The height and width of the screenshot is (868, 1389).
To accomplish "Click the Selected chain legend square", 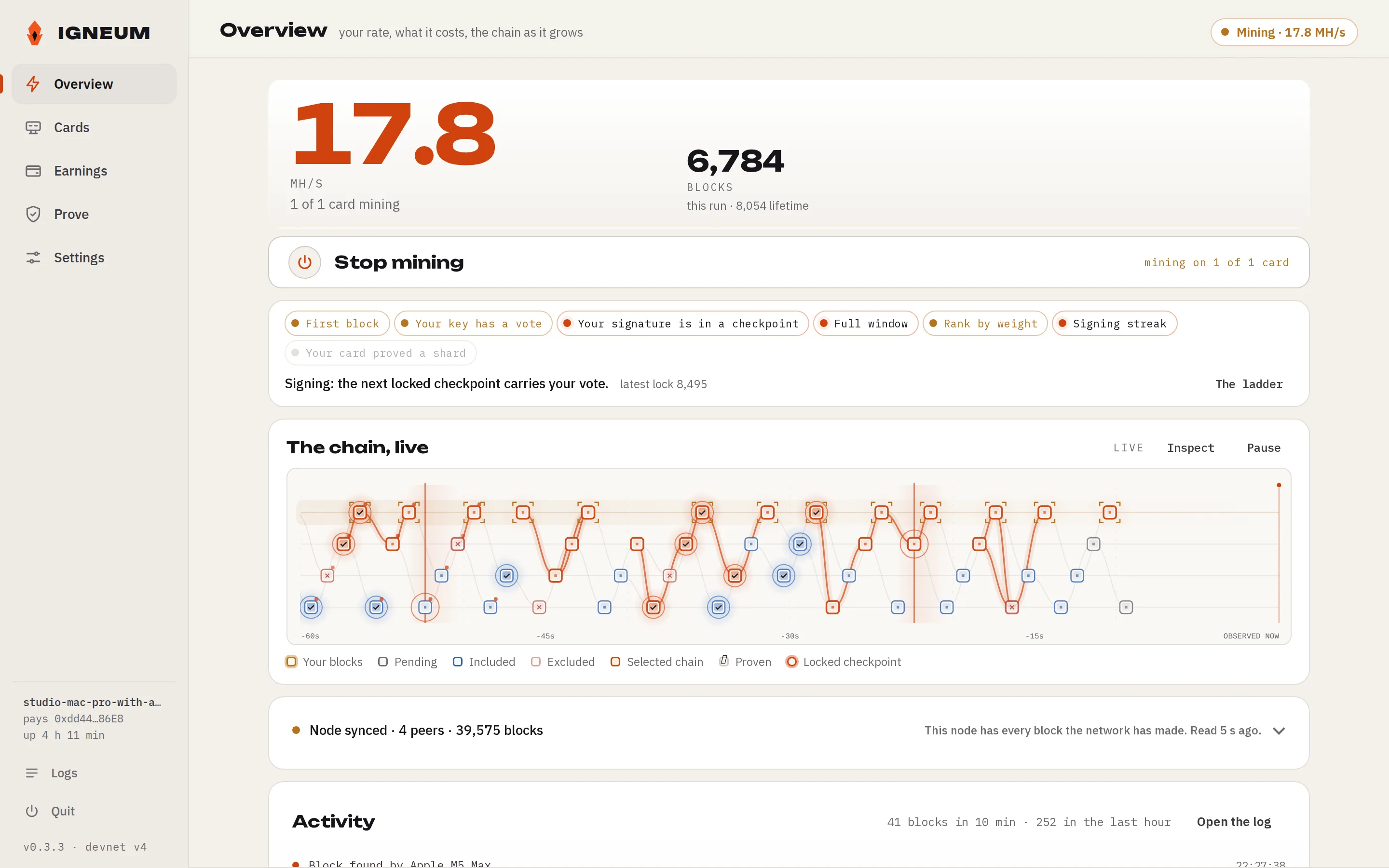I will point(615,662).
